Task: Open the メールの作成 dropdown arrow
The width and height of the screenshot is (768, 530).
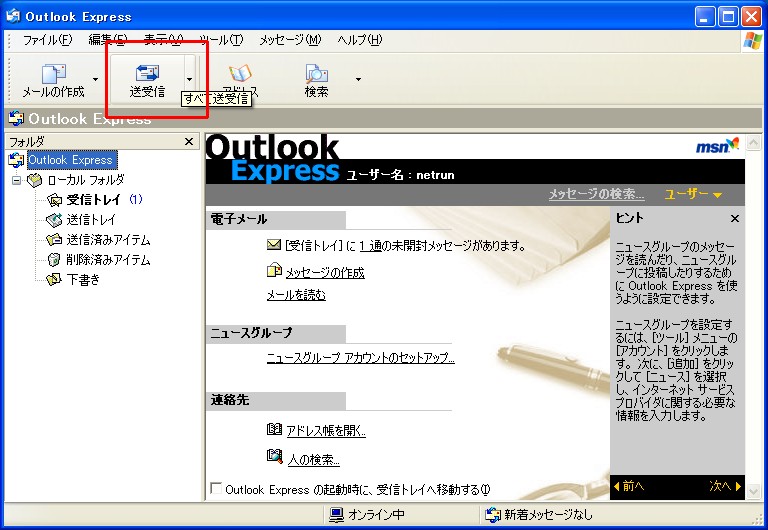Action: pos(96,79)
